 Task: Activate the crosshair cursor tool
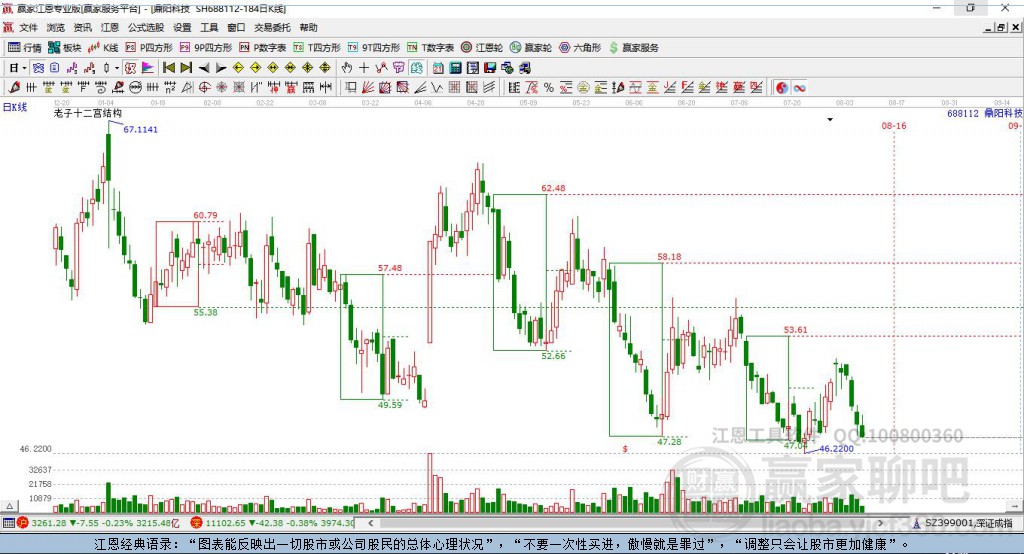[x=364, y=68]
